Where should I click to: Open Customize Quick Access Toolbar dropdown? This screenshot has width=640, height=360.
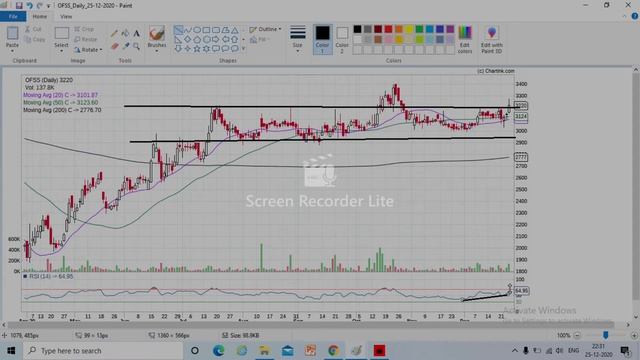click(x=49, y=6)
